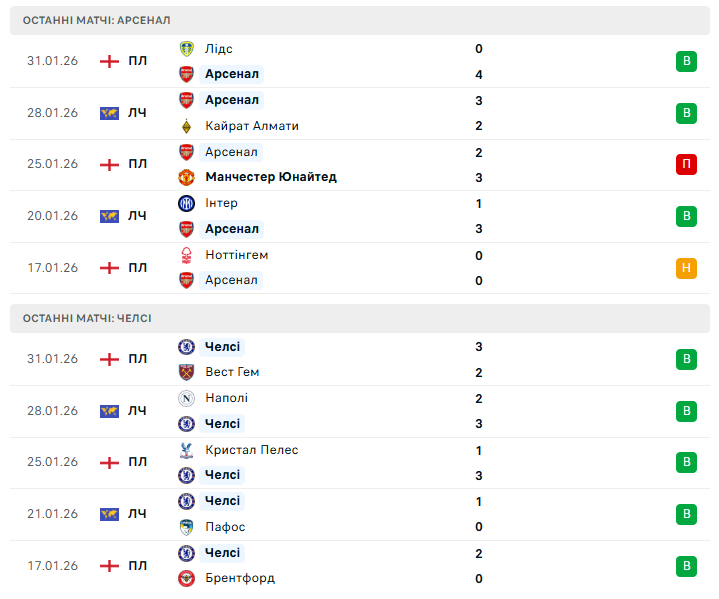Click the Inter crest icon

point(186,203)
